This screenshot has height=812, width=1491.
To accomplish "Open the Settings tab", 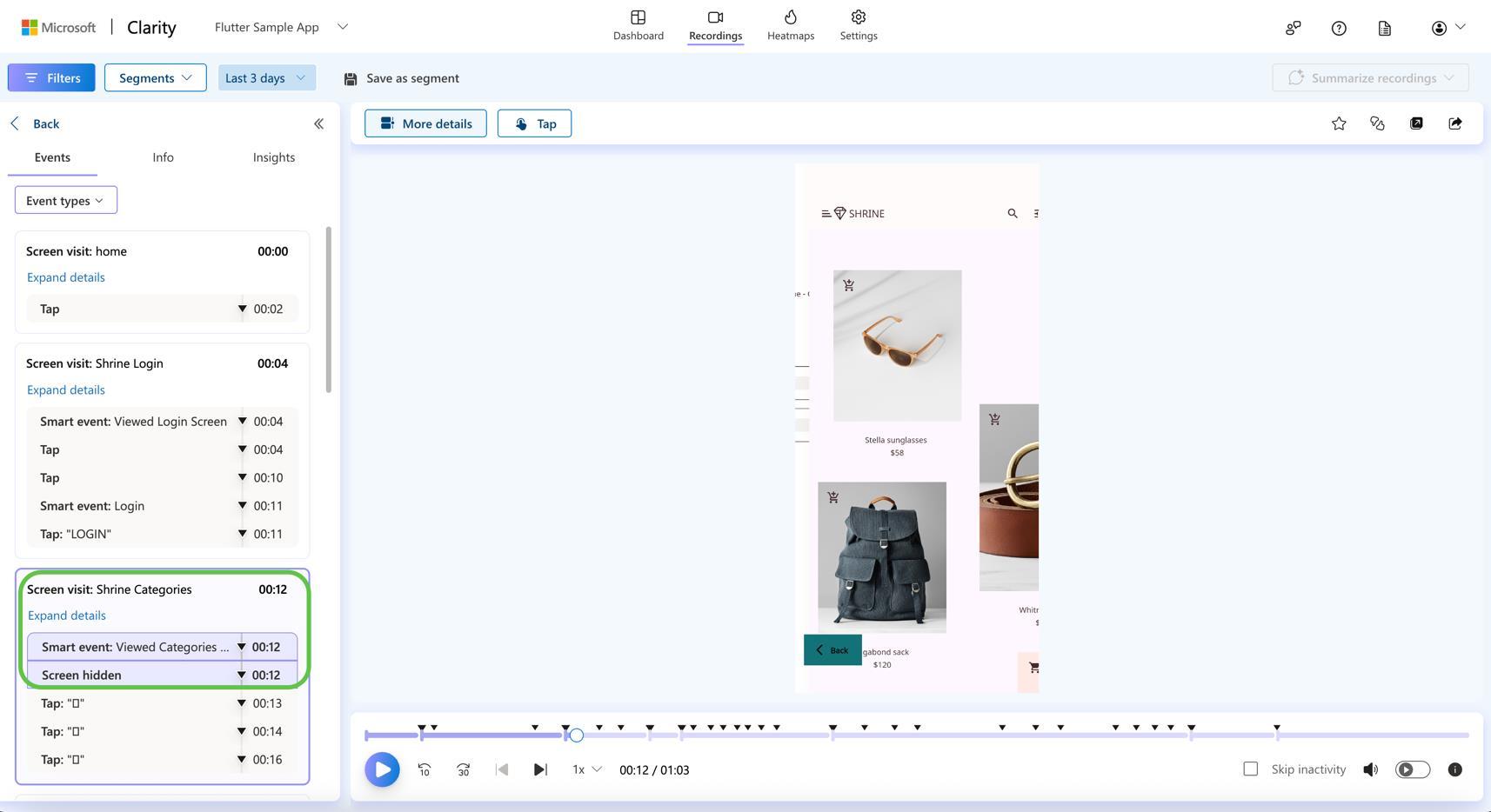I will pos(859,25).
